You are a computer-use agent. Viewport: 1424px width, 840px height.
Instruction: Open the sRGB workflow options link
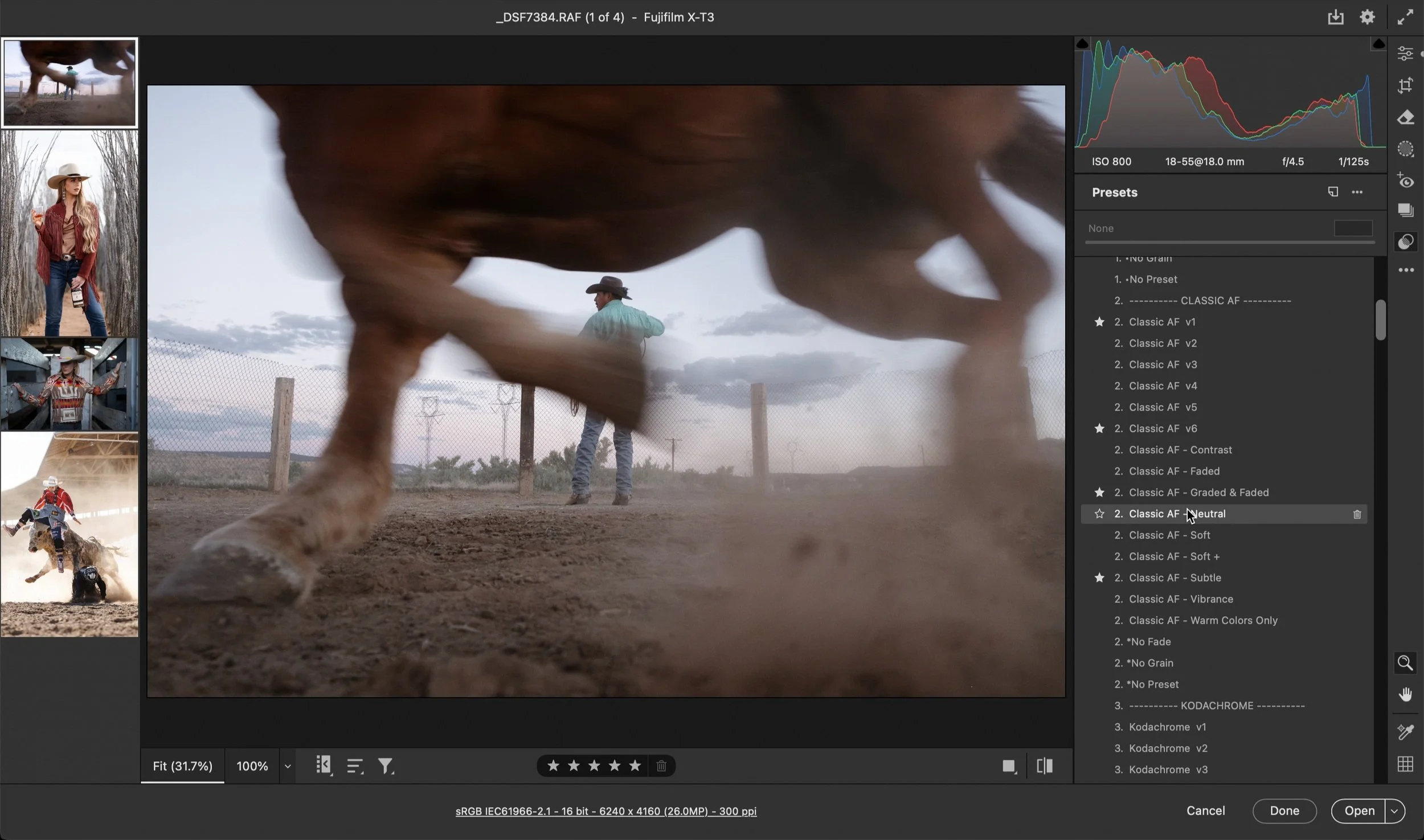(x=605, y=811)
